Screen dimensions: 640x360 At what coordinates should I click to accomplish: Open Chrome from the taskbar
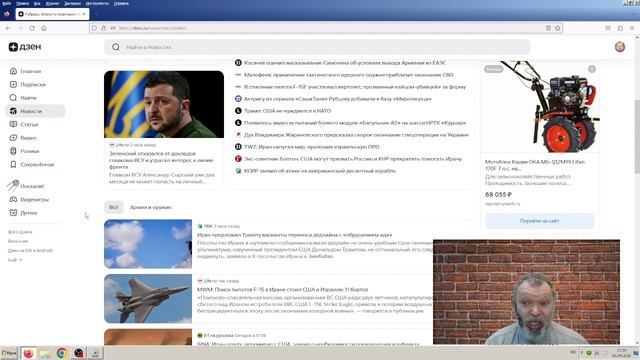tap(62, 353)
